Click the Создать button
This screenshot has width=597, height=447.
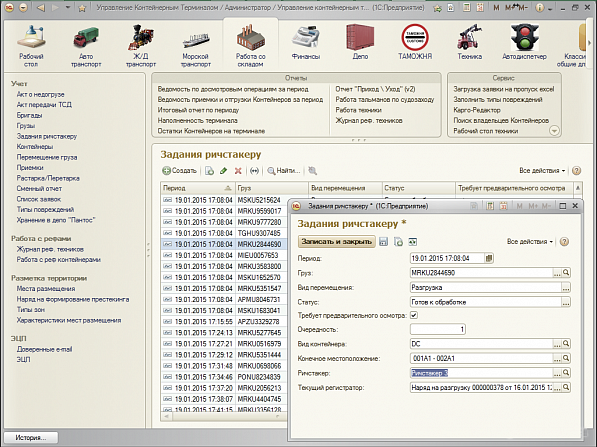coord(180,171)
